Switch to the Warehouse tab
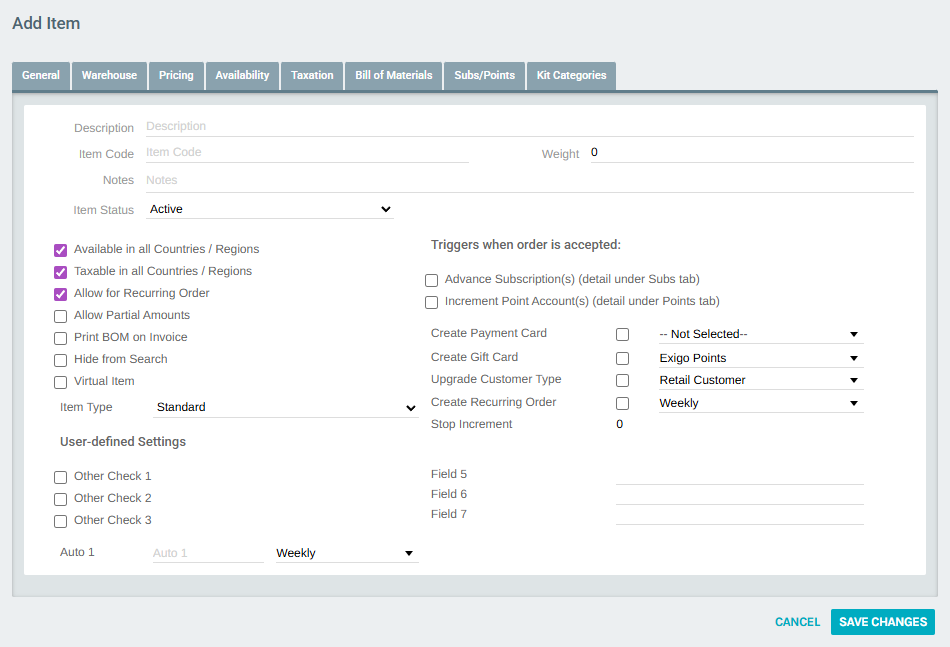950x647 pixels. pos(109,76)
